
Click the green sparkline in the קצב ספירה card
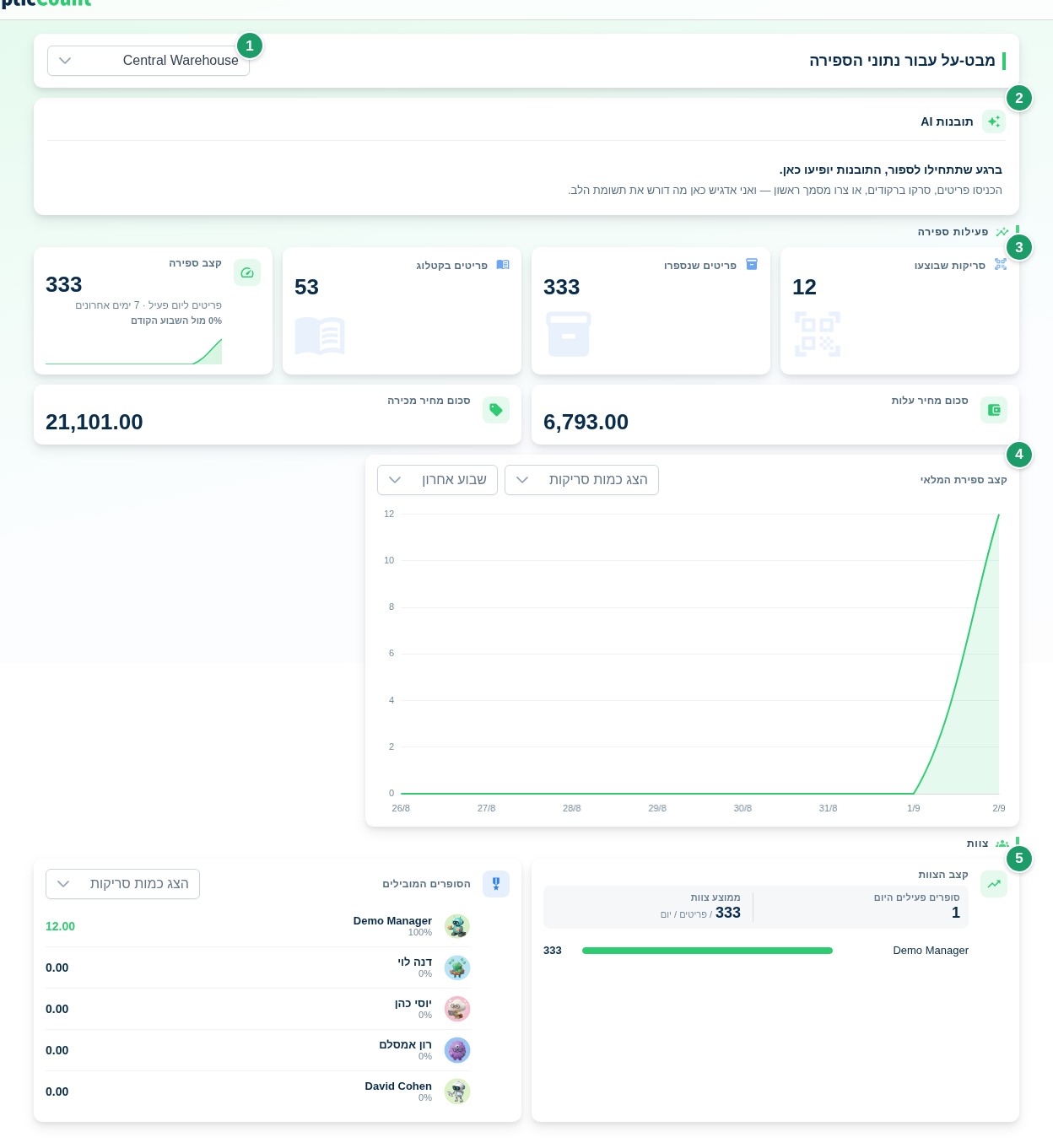pos(133,352)
